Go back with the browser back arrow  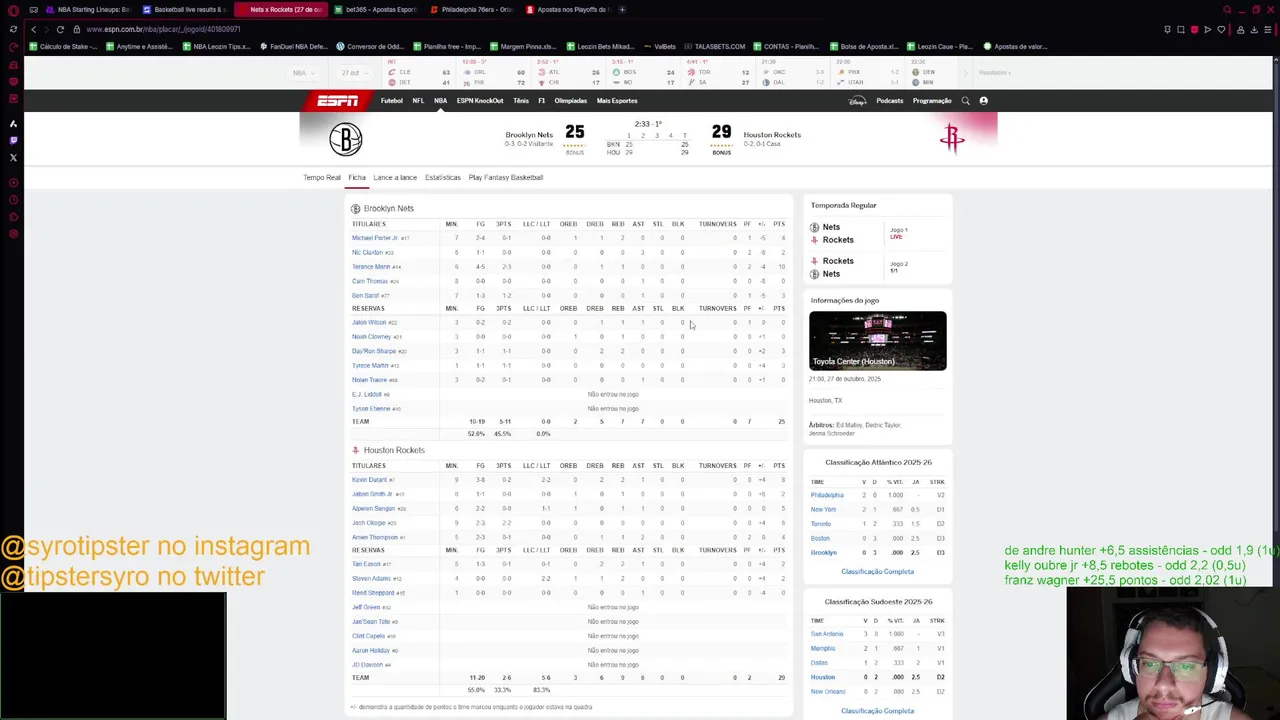point(33,29)
